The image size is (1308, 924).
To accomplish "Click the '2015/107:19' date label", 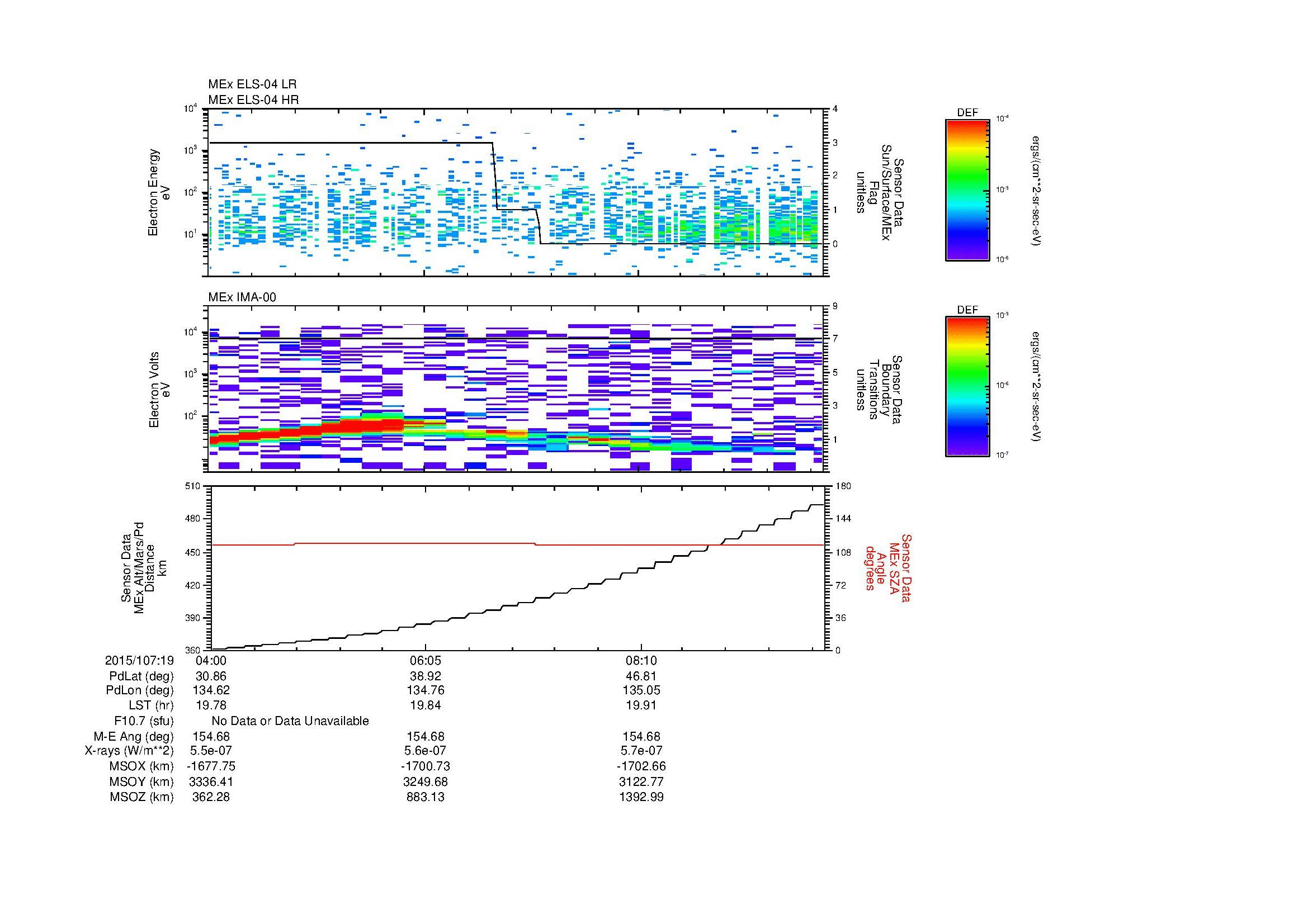I will 139,660.
